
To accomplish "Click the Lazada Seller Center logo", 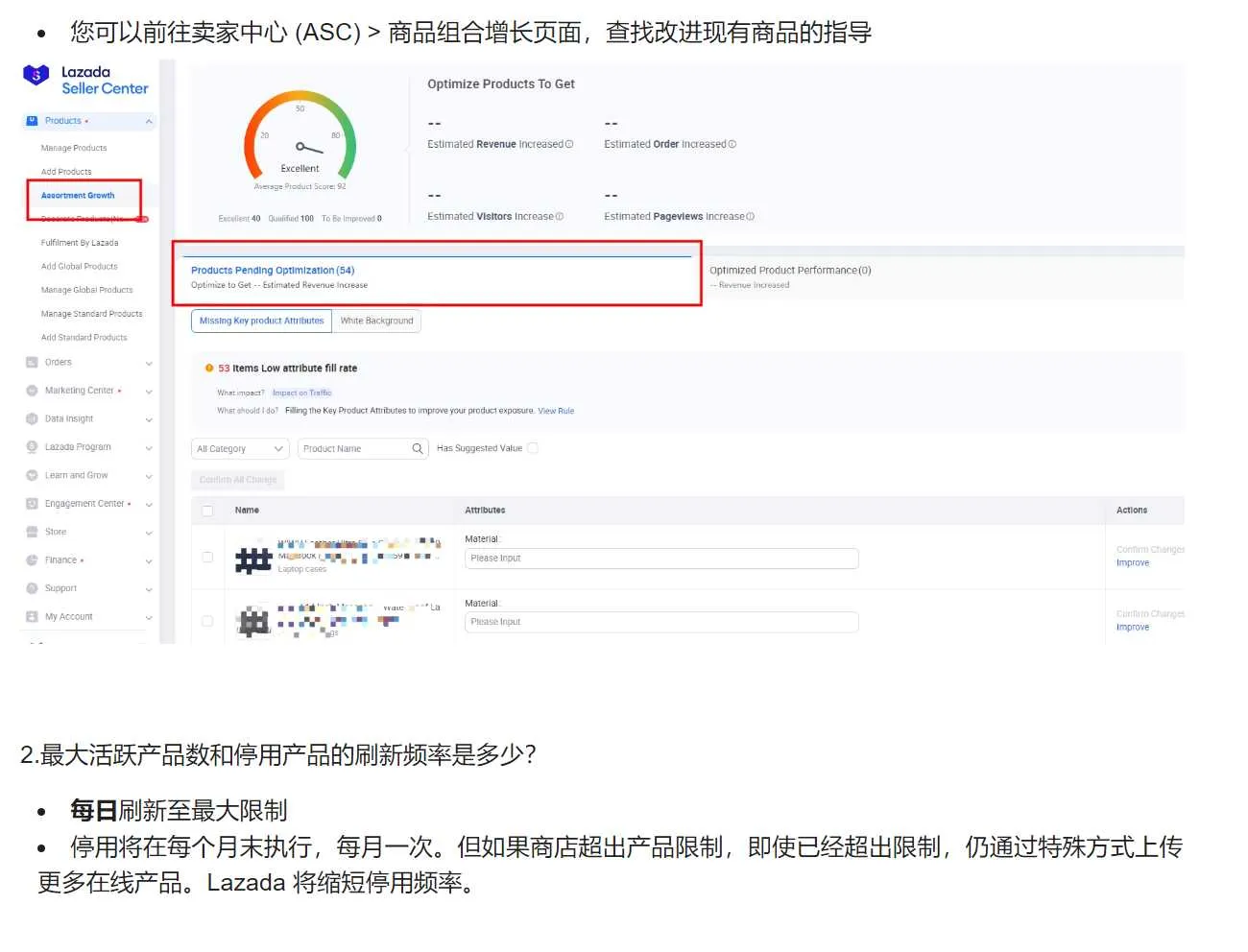I will pyautogui.click(x=85, y=78).
